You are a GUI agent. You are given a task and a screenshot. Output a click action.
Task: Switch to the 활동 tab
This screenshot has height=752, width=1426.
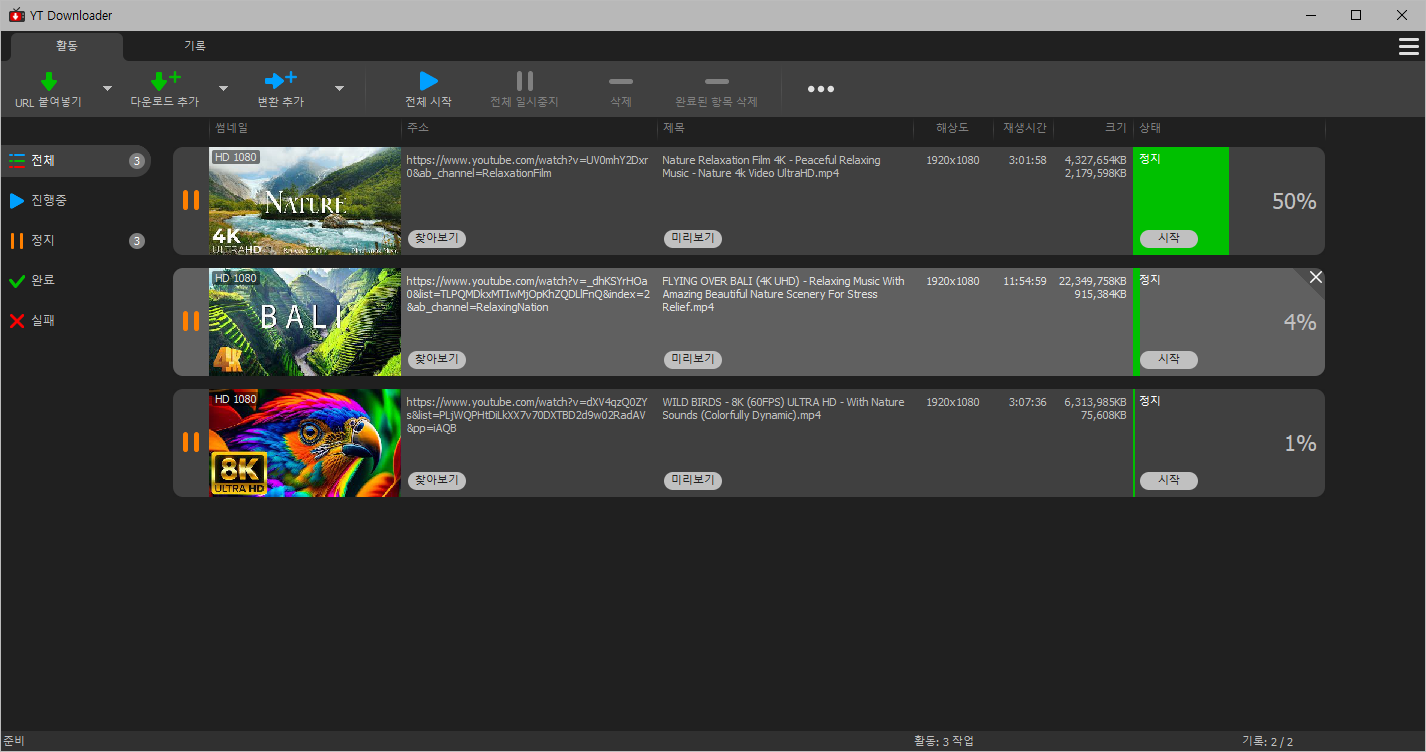pos(66,46)
